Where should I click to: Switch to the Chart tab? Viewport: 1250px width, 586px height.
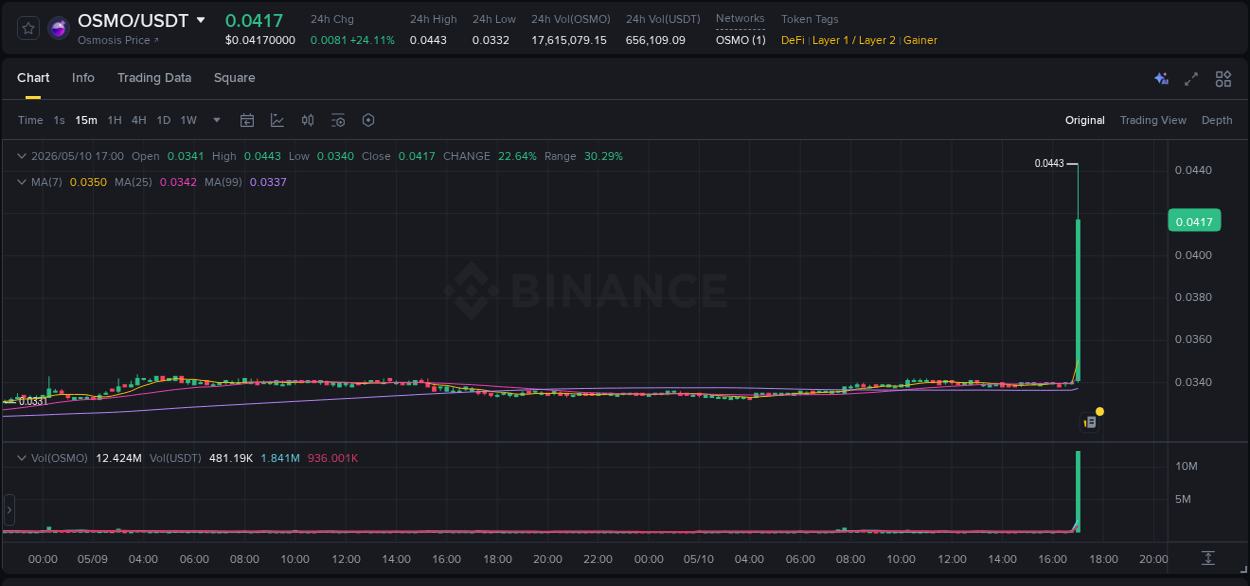point(33,78)
